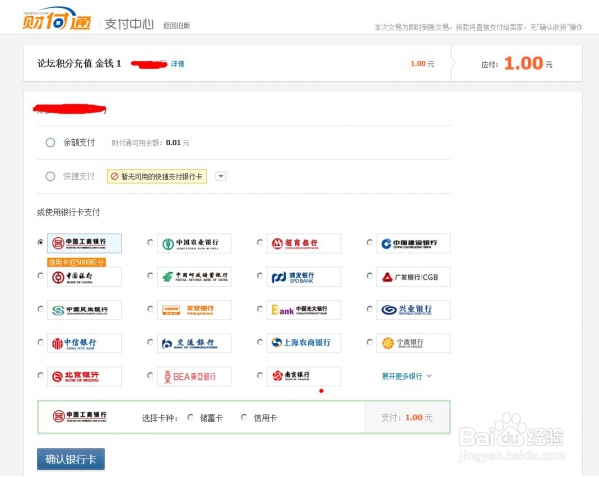Click the 选择卡种 label
599x477 pixels.
160,418
